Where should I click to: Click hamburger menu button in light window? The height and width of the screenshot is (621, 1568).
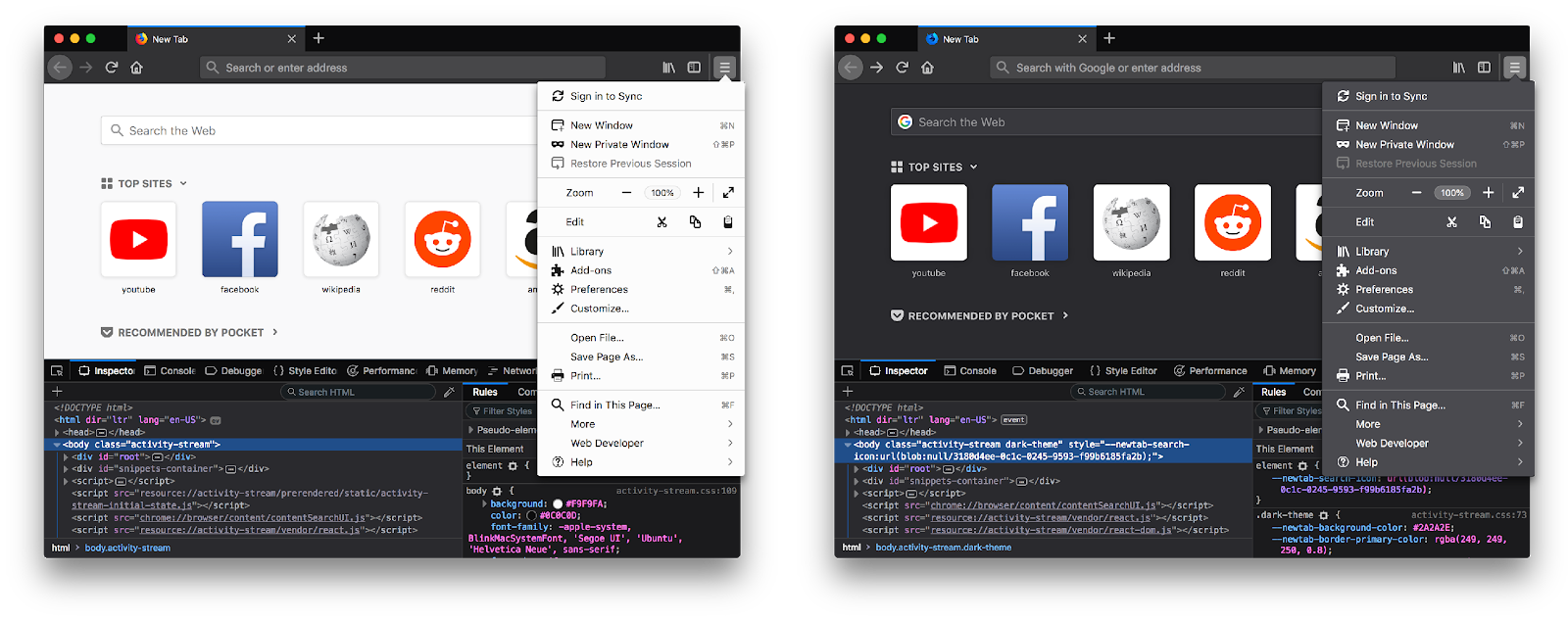[724, 68]
